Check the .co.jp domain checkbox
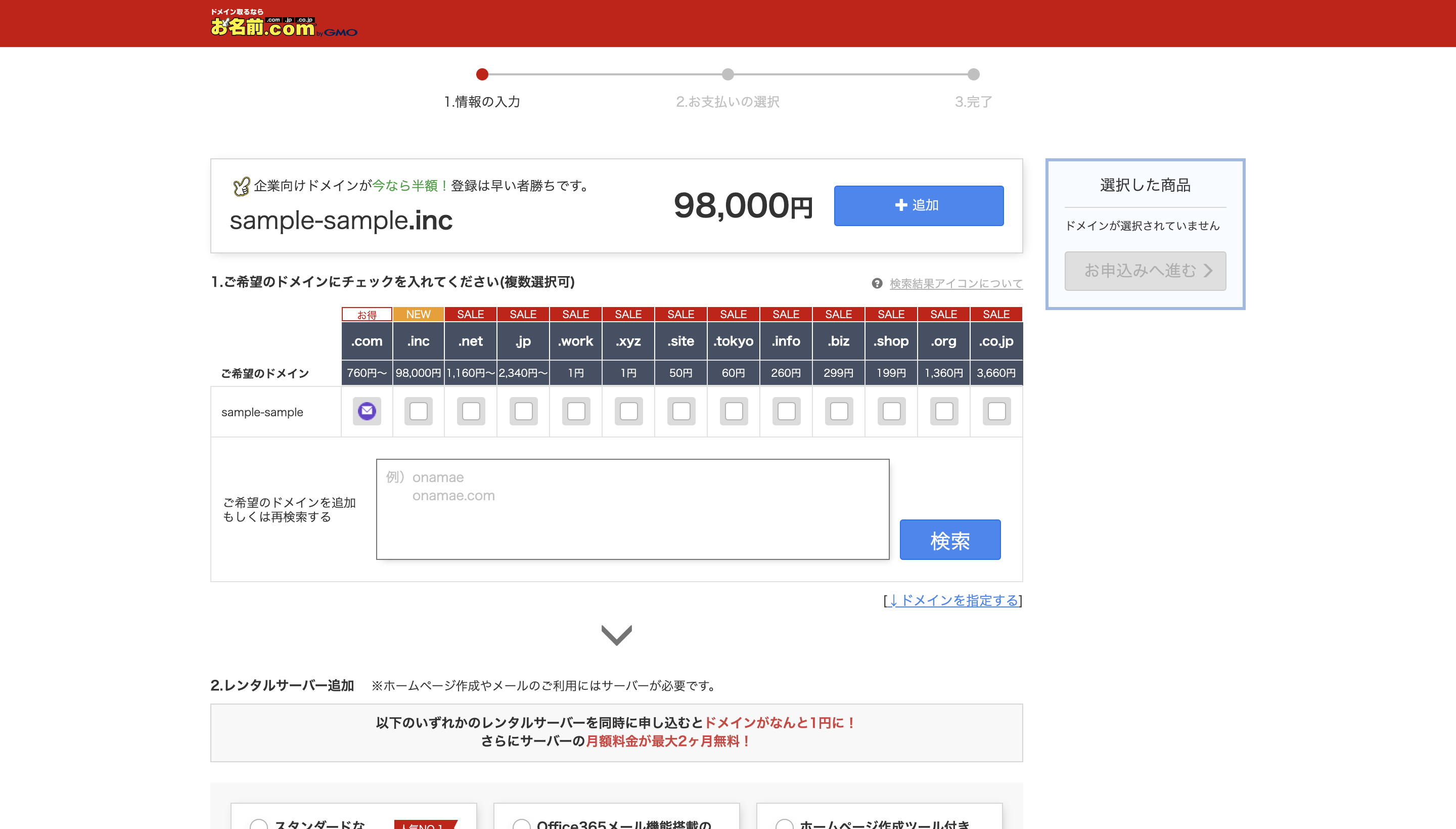The height and width of the screenshot is (829, 1456). pyautogui.click(x=996, y=411)
